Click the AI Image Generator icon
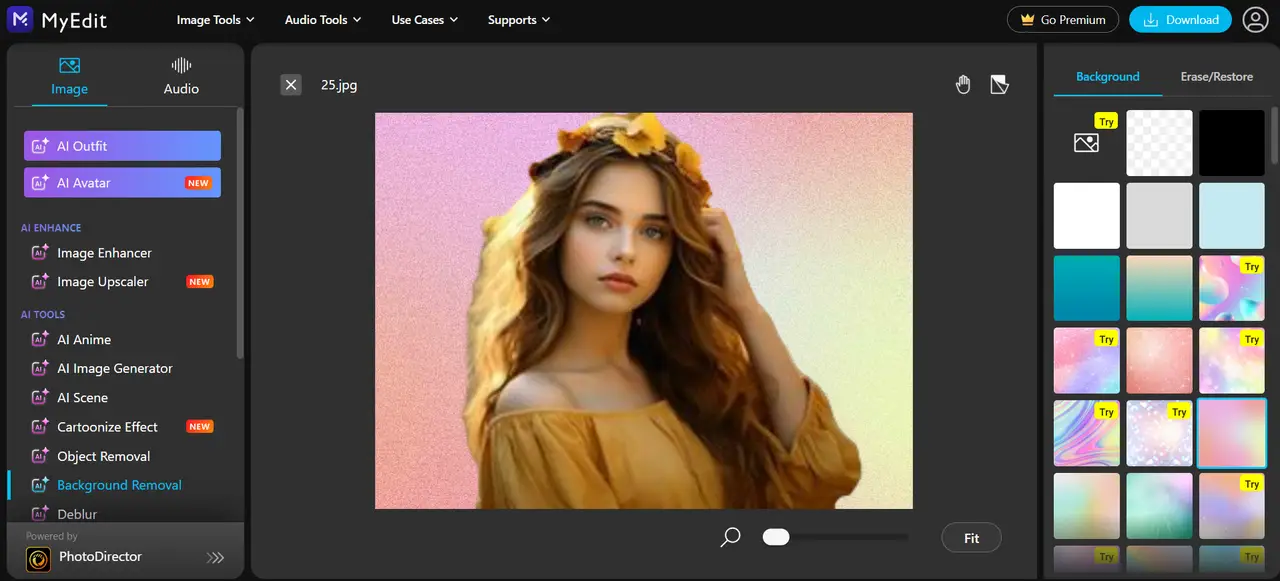 40,369
